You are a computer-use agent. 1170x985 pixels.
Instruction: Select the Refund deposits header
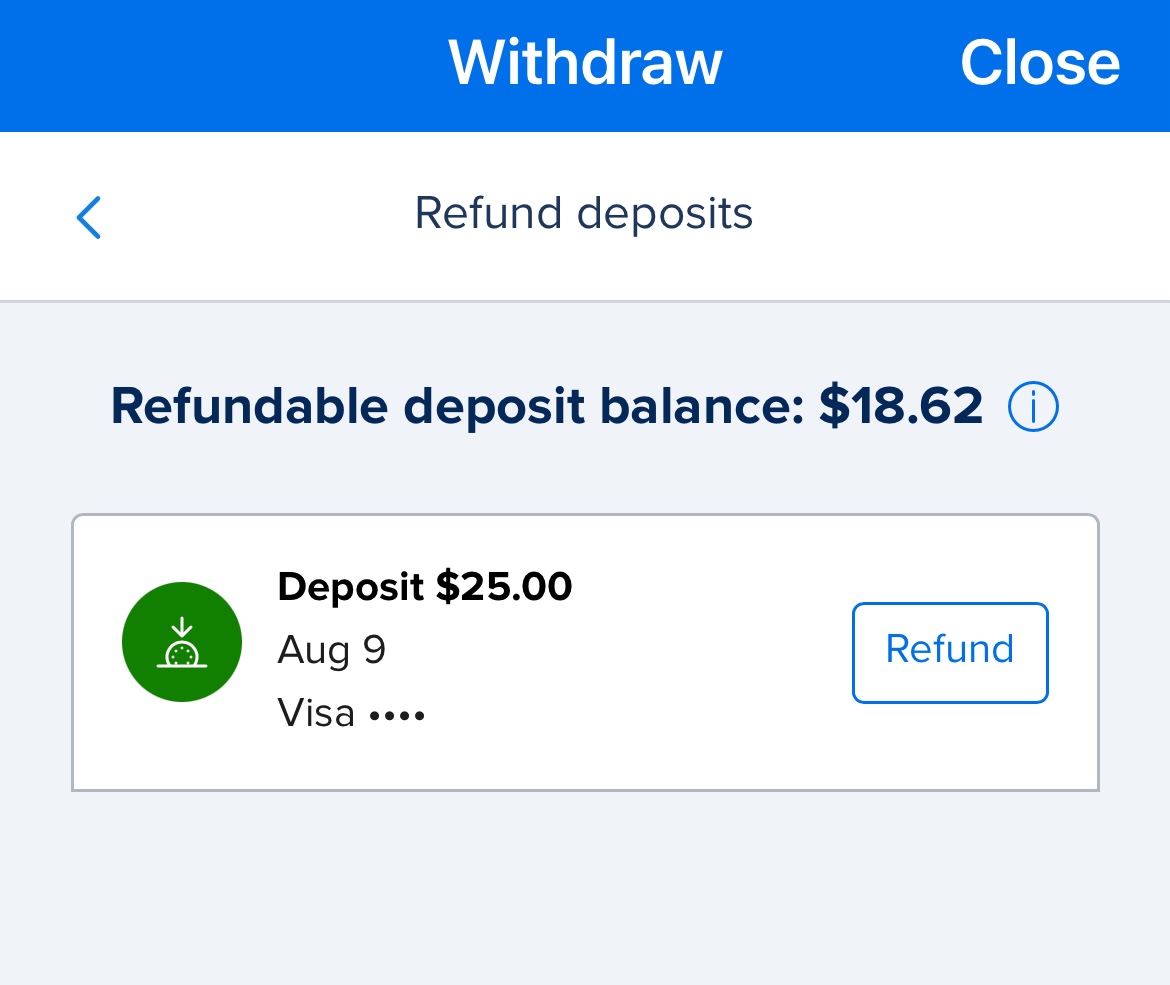click(x=584, y=213)
